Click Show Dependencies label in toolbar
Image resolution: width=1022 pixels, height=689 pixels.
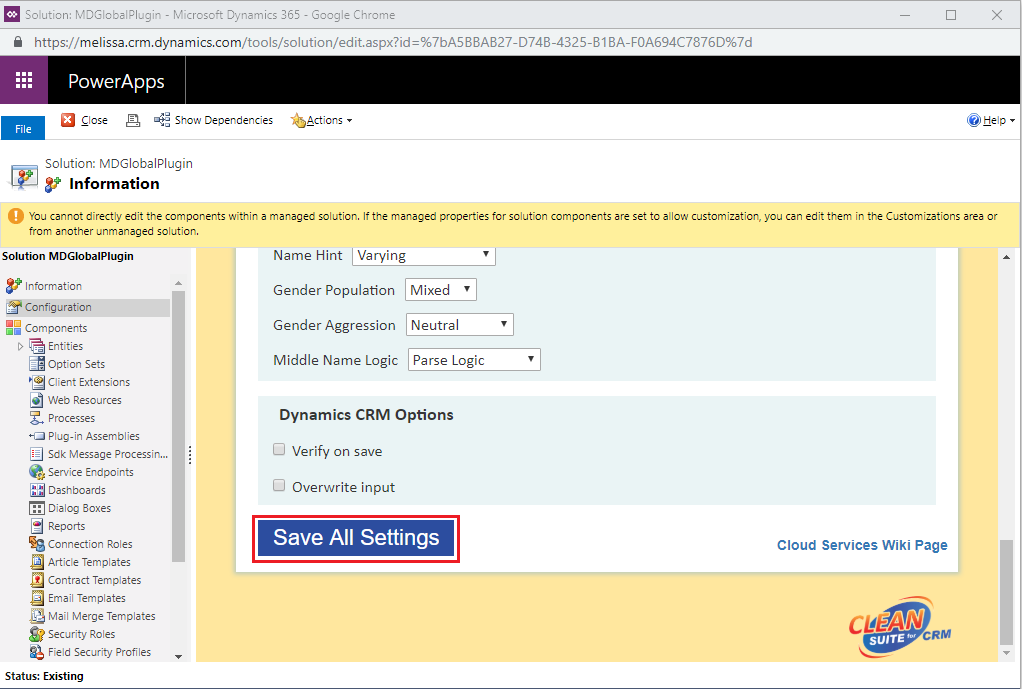pyautogui.click(x=224, y=120)
